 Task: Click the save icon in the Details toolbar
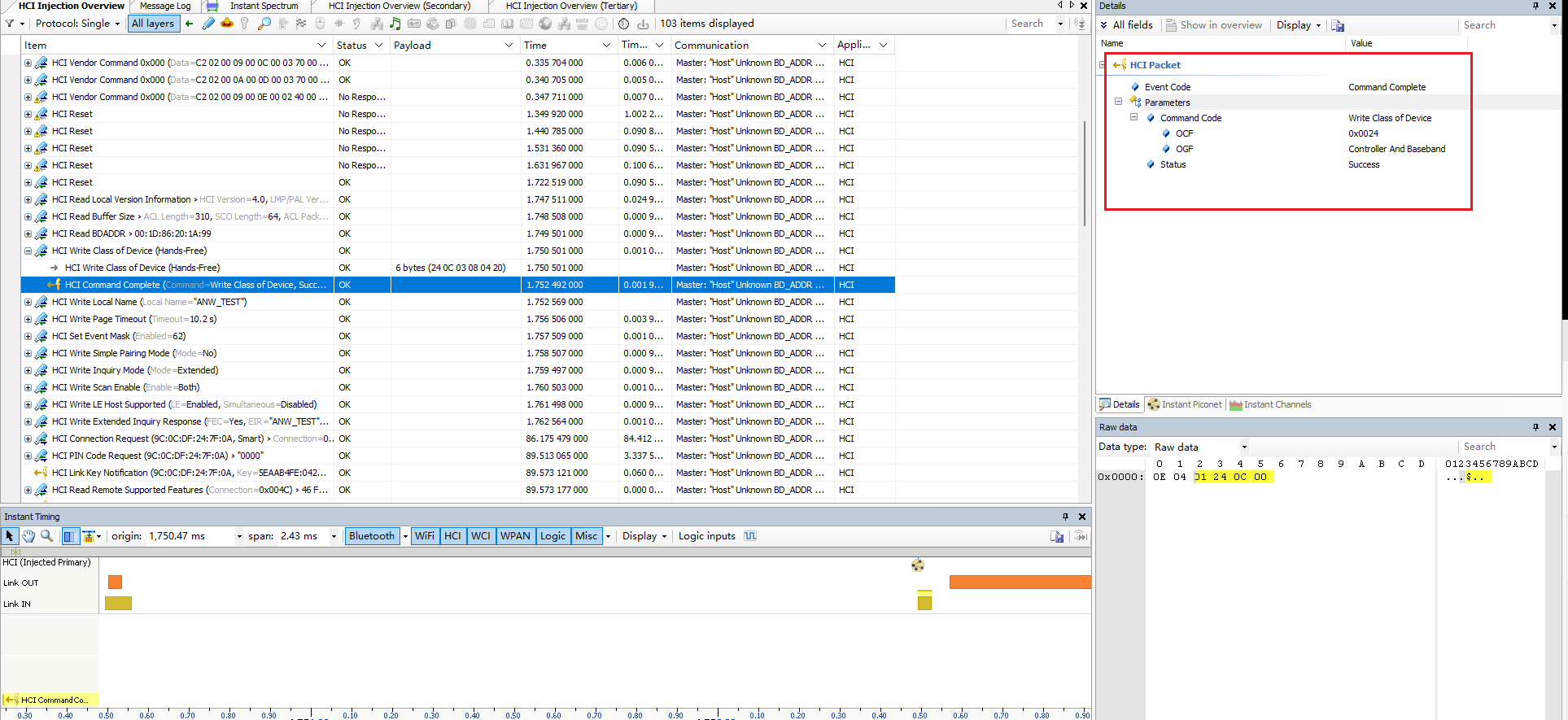[1338, 25]
